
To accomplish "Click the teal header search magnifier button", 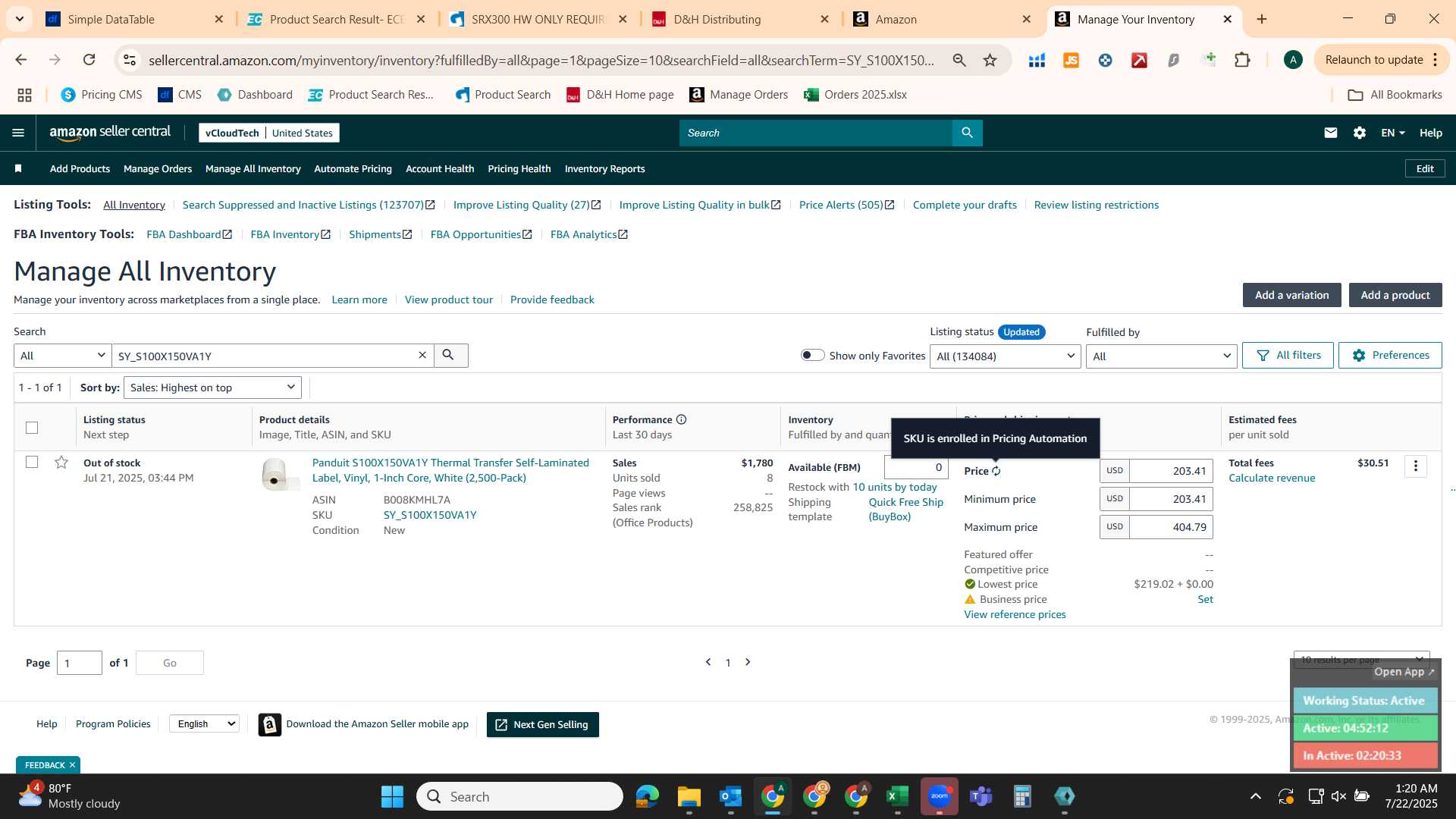I will [967, 133].
